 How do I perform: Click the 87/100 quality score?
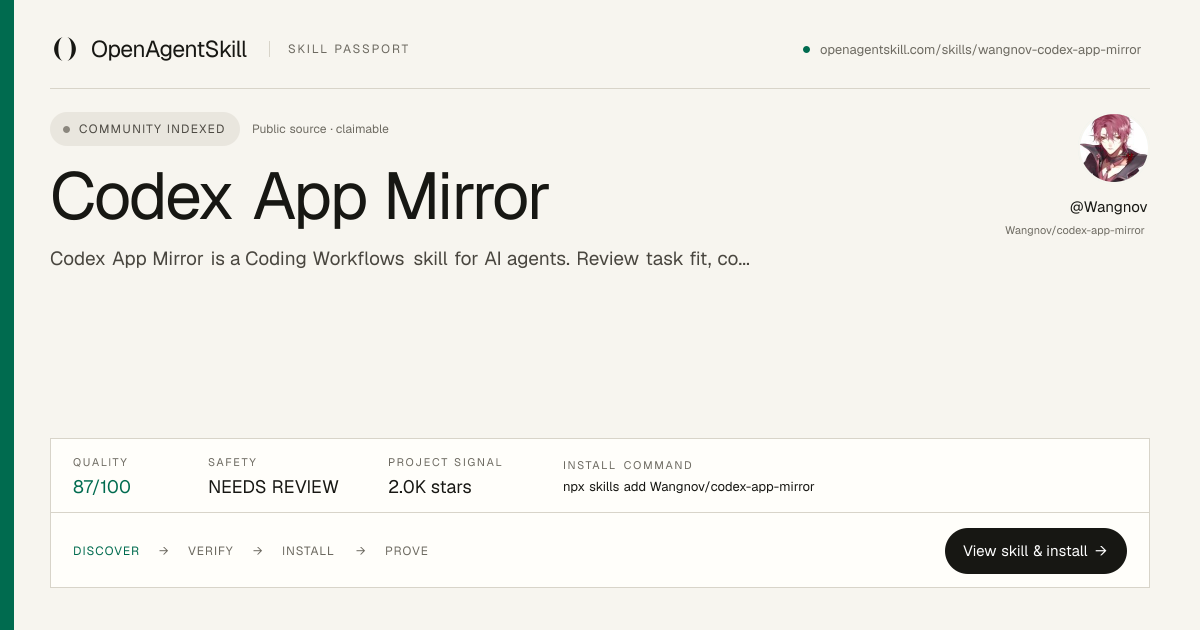pyautogui.click(x=102, y=487)
